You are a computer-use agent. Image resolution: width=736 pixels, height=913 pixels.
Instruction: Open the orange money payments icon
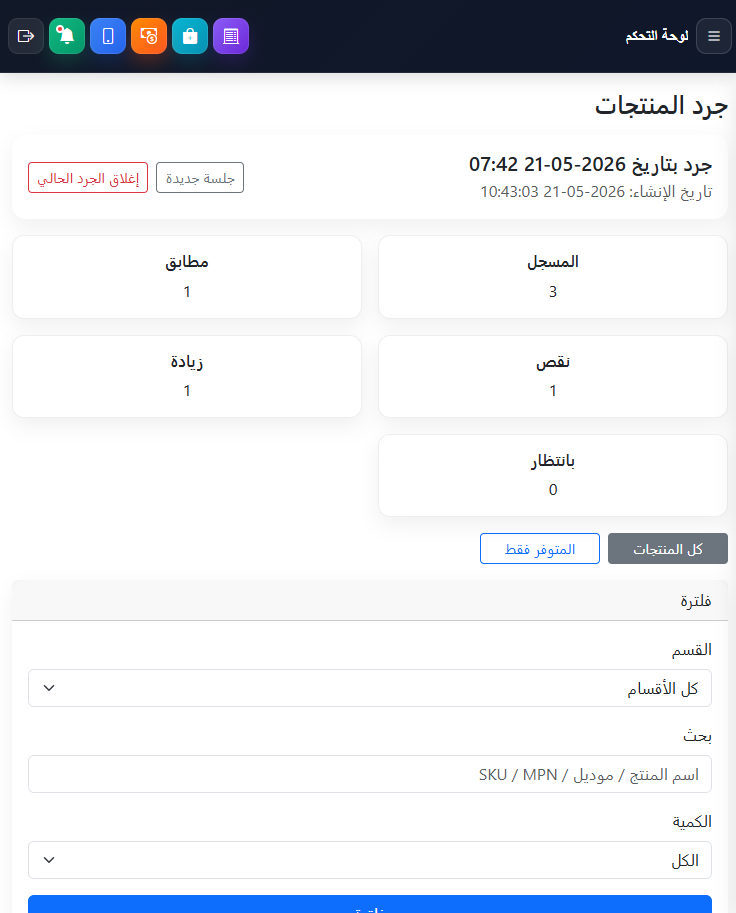(x=149, y=36)
